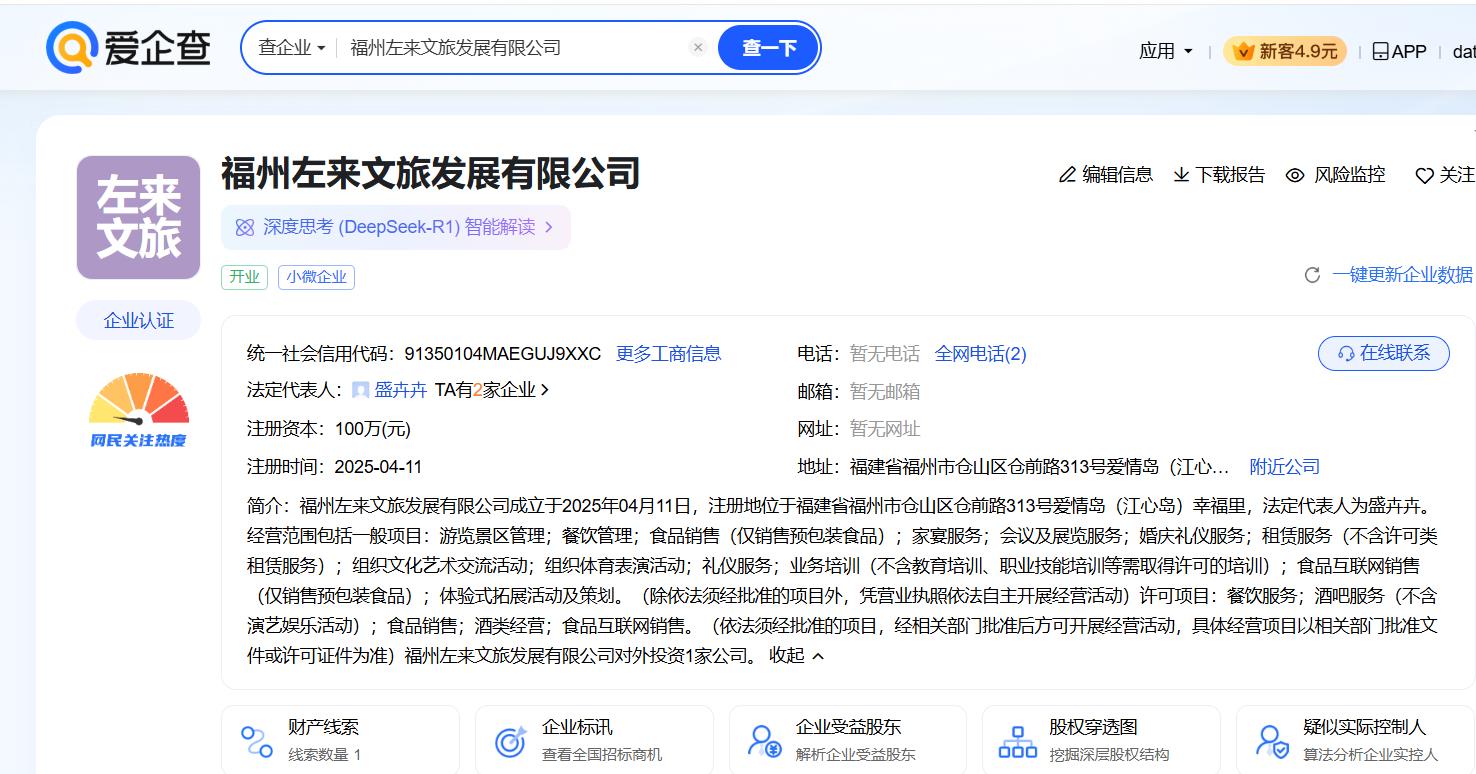Click the 一键更新企业数据 refresh icon
The height and width of the screenshot is (774, 1476).
[1312, 275]
